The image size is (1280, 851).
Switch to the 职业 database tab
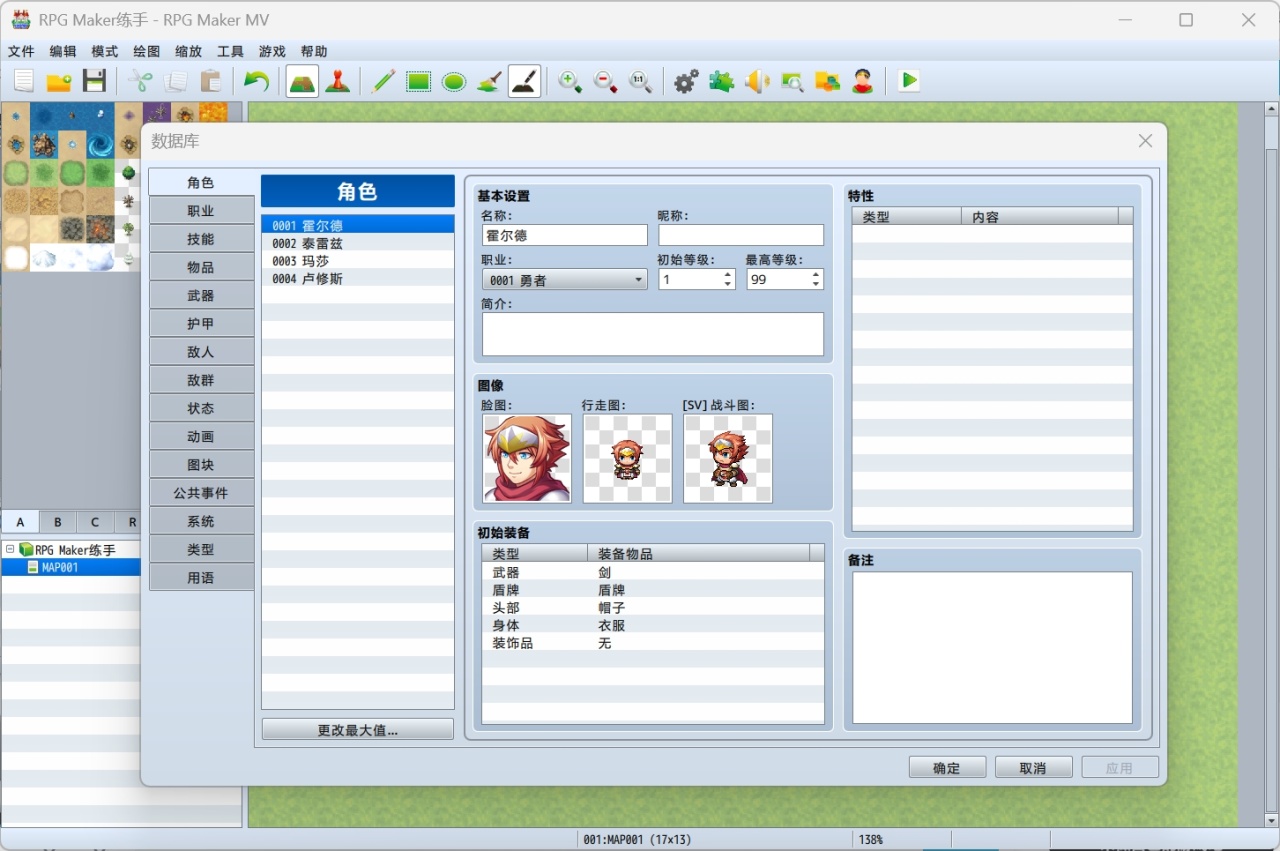point(201,211)
